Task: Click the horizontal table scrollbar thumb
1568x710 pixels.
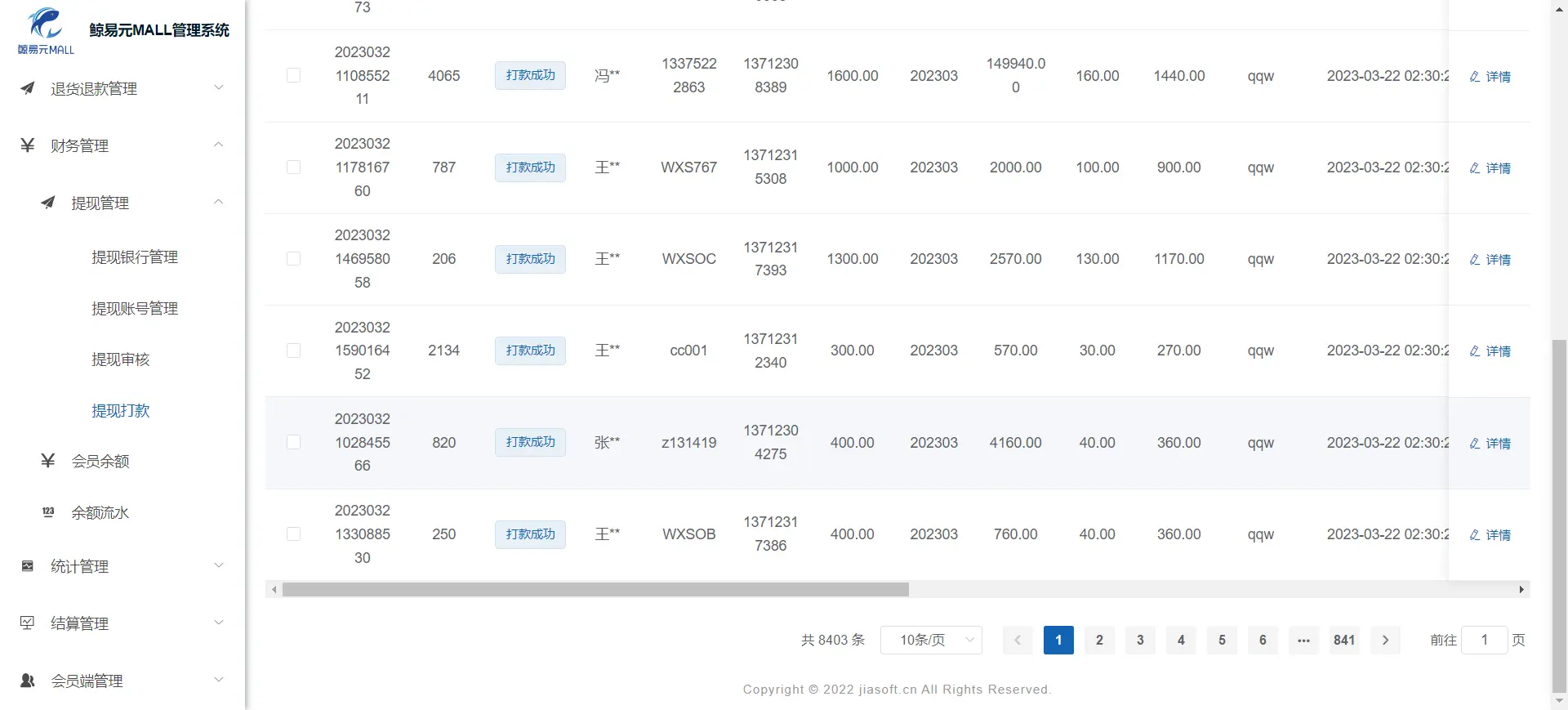Action: [595, 589]
